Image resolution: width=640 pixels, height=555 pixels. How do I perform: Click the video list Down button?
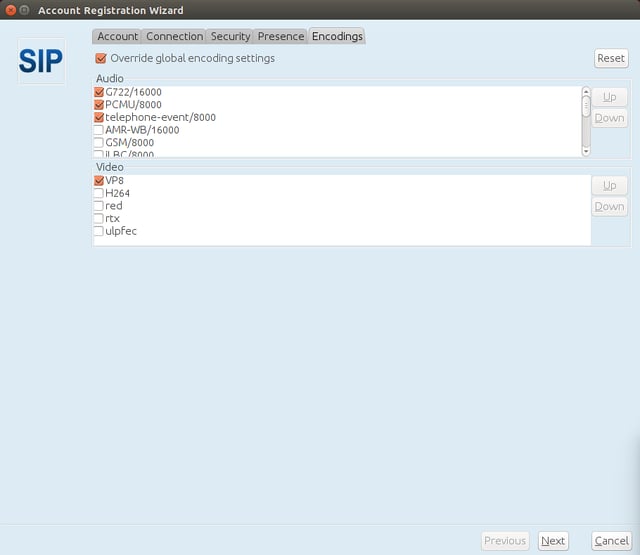coord(609,206)
